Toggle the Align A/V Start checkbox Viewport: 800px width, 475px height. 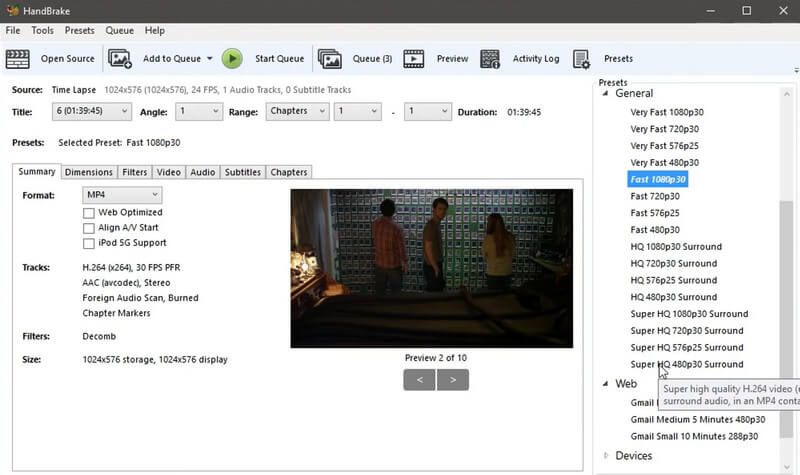click(89, 228)
